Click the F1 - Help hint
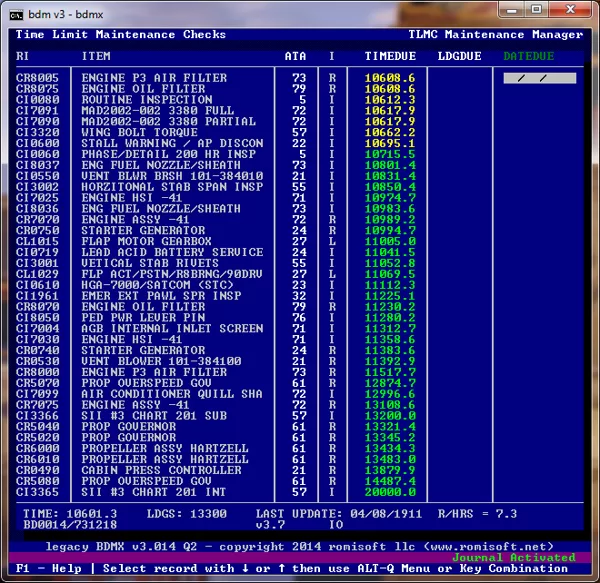 click(x=49, y=568)
